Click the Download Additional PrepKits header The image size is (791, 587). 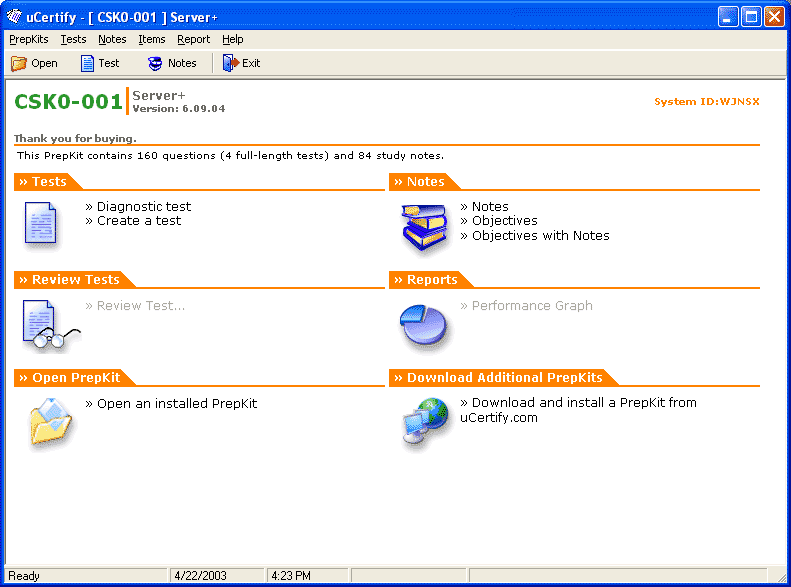503,378
